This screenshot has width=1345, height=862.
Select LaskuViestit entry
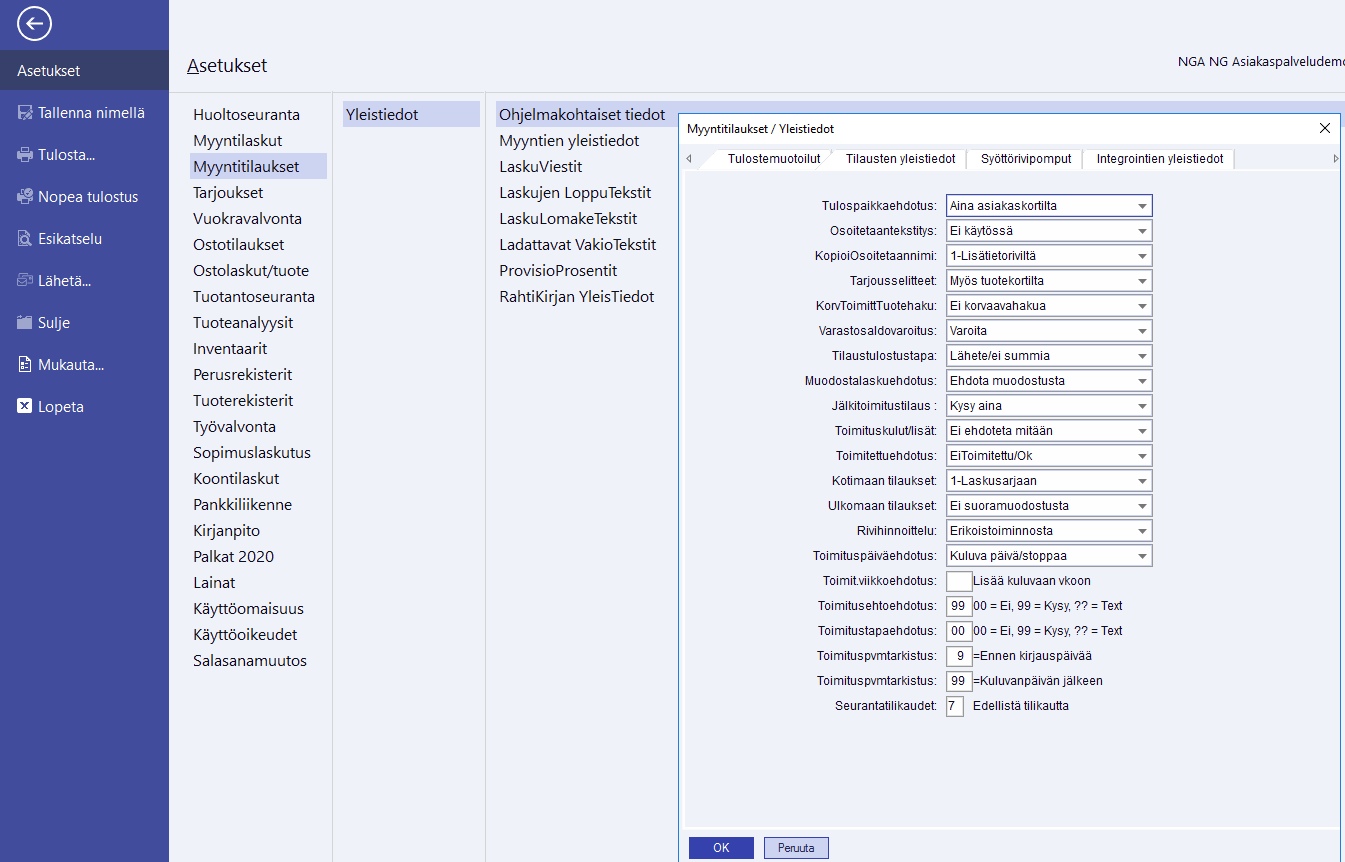[541, 167]
